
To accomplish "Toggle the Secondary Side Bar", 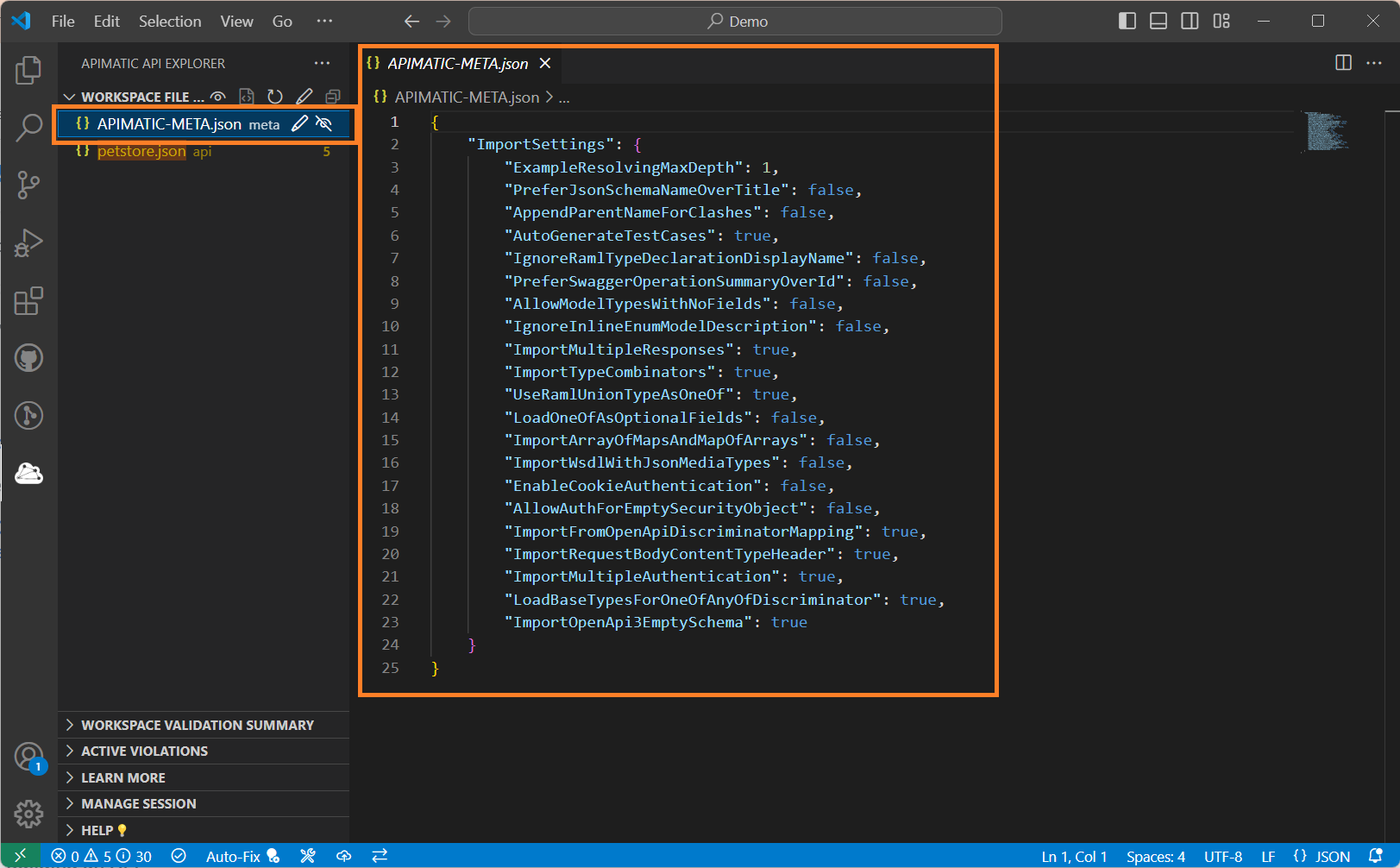I will click(x=1190, y=21).
